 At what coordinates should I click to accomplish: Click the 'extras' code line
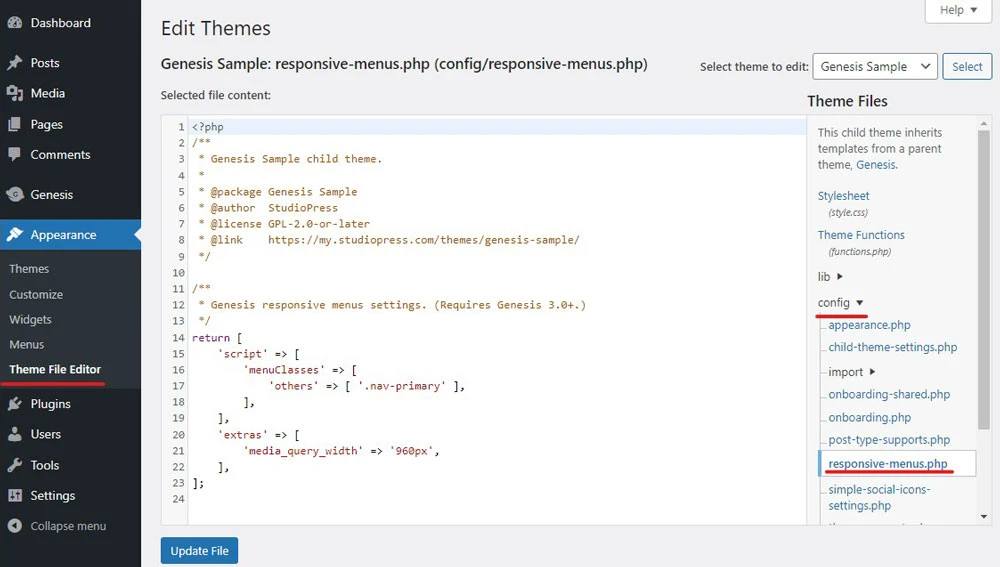coord(258,434)
